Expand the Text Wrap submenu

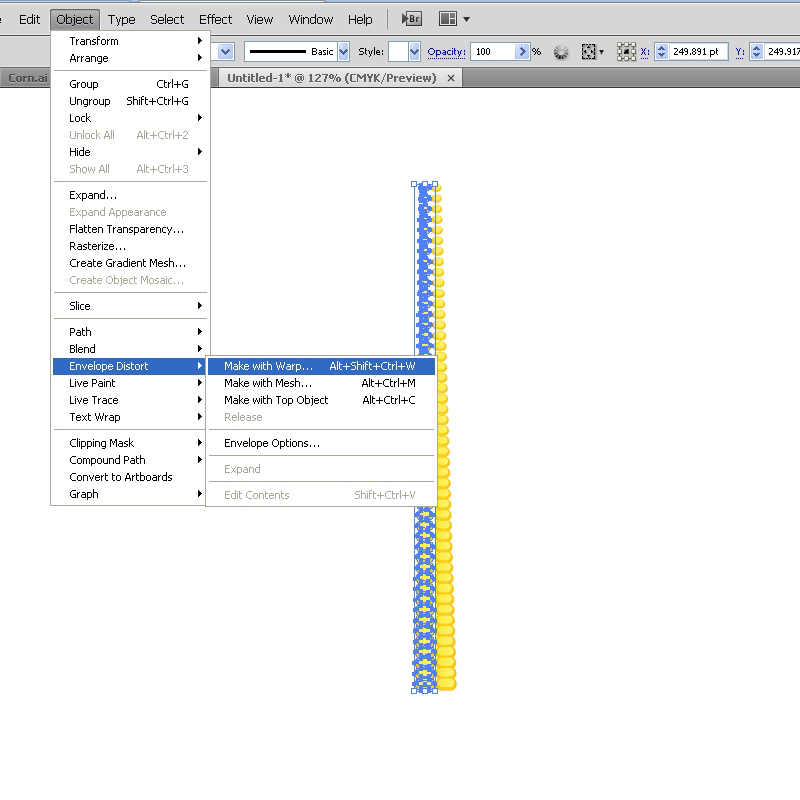click(x=130, y=417)
